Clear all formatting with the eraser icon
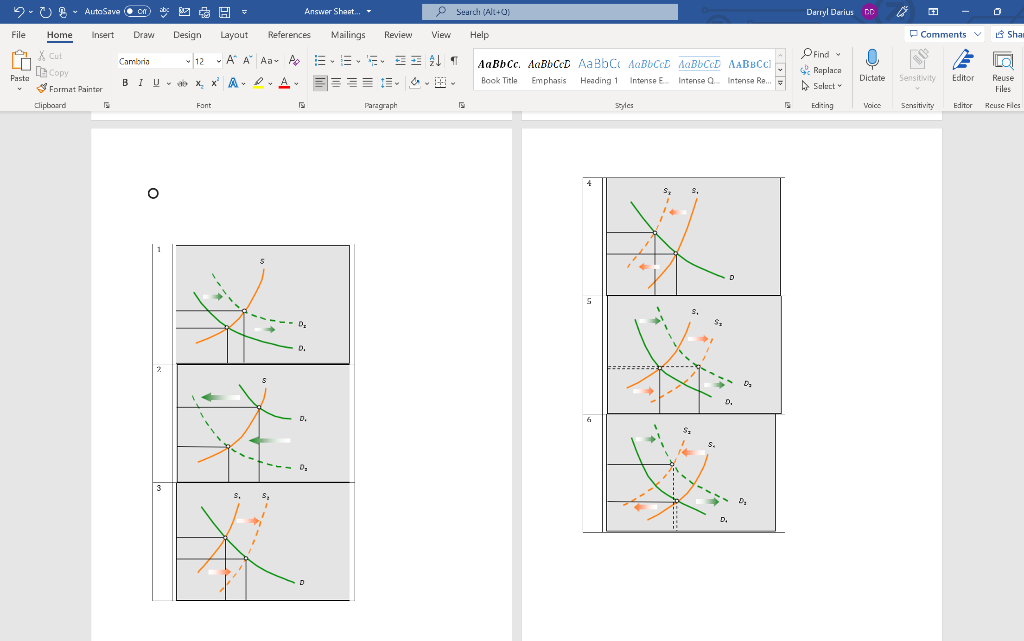This screenshot has width=1024, height=641. (295, 61)
